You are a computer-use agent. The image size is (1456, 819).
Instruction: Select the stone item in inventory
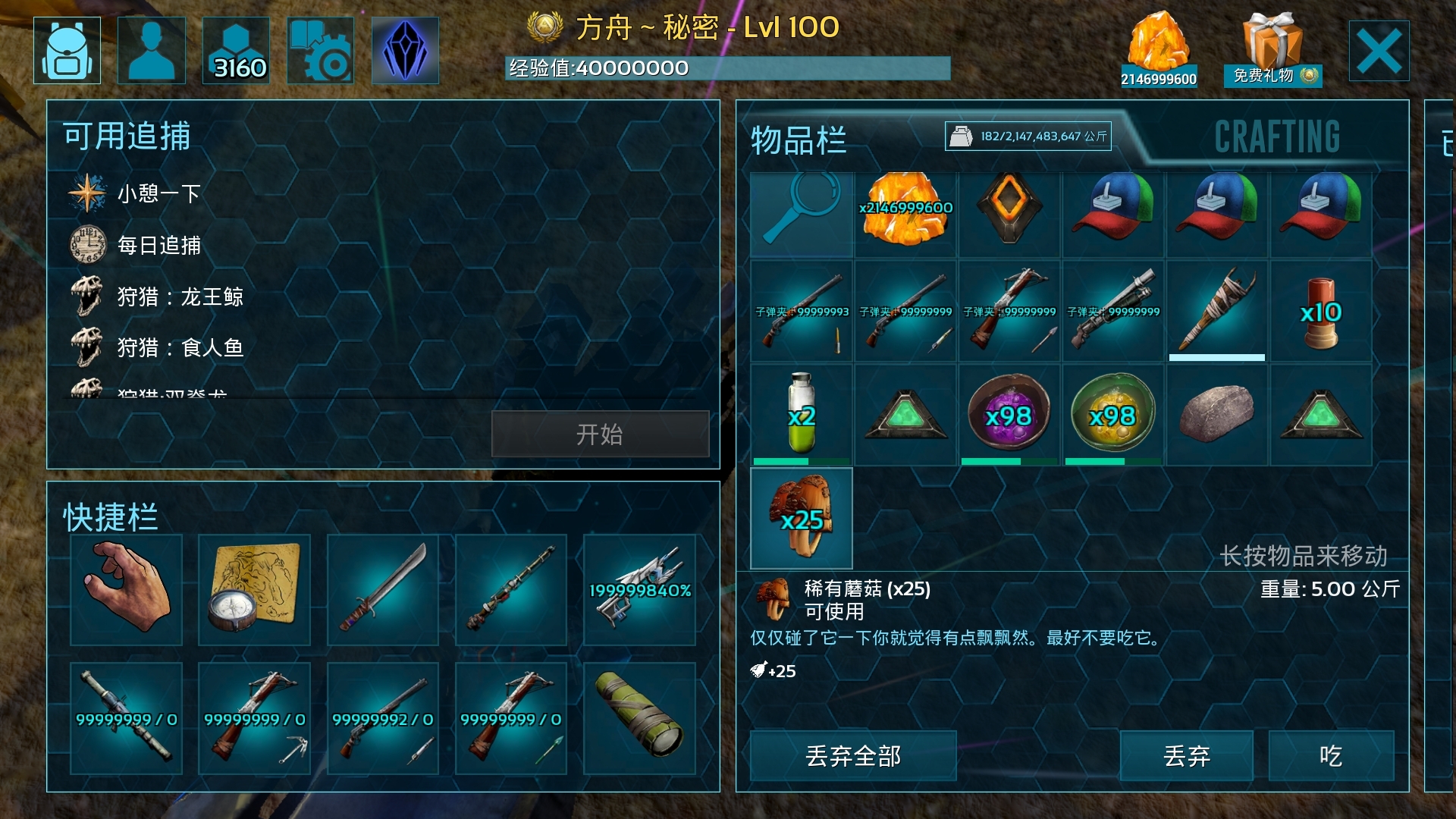1217,414
